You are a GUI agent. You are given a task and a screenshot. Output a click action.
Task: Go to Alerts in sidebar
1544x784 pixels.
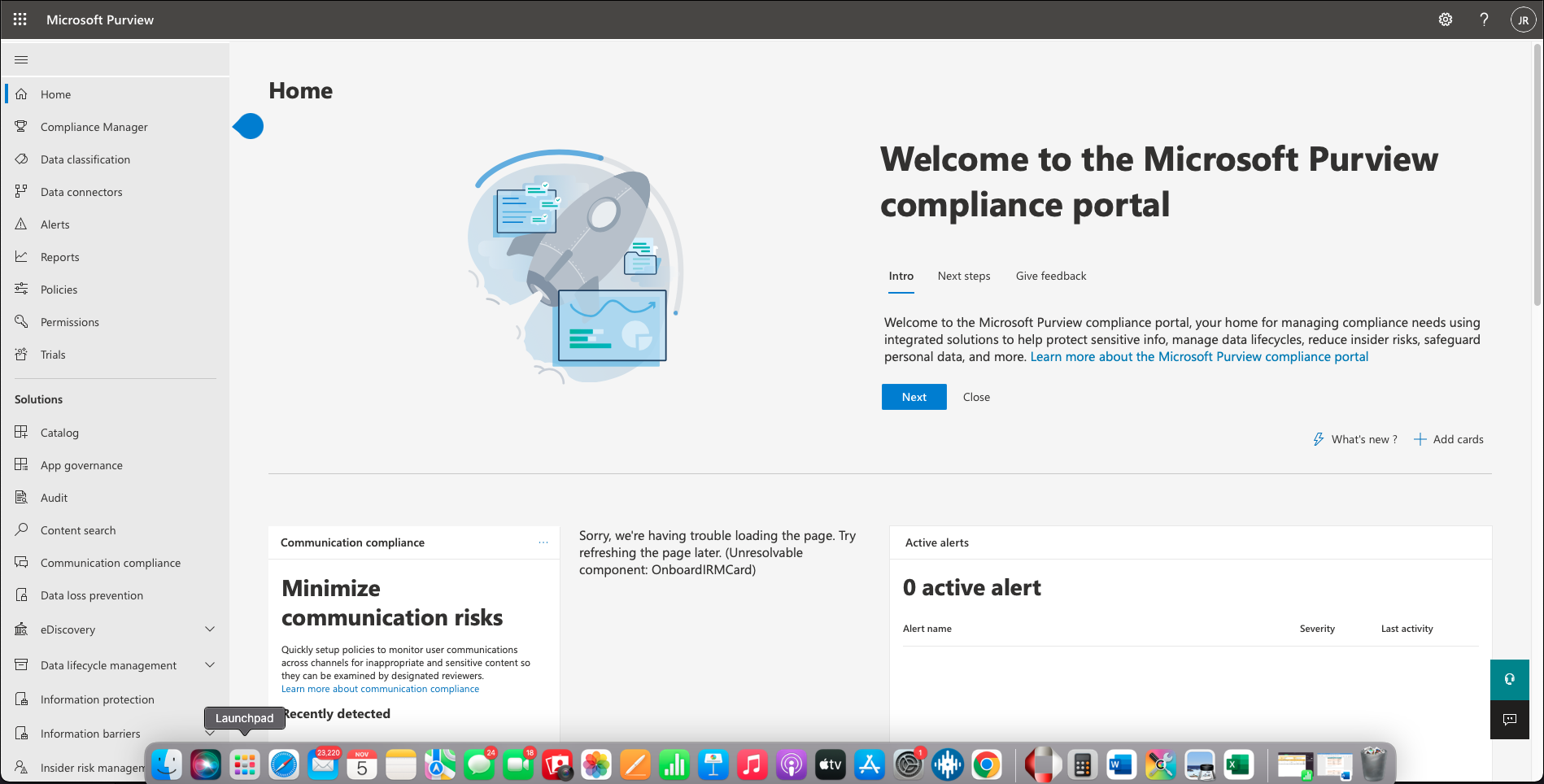tap(55, 224)
